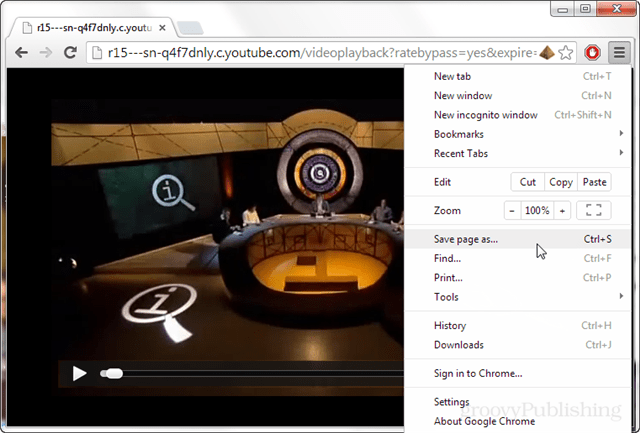Select the r15---sn-q4f7dnly.c.youtu tab
640x433 pixels.
(93, 28)
